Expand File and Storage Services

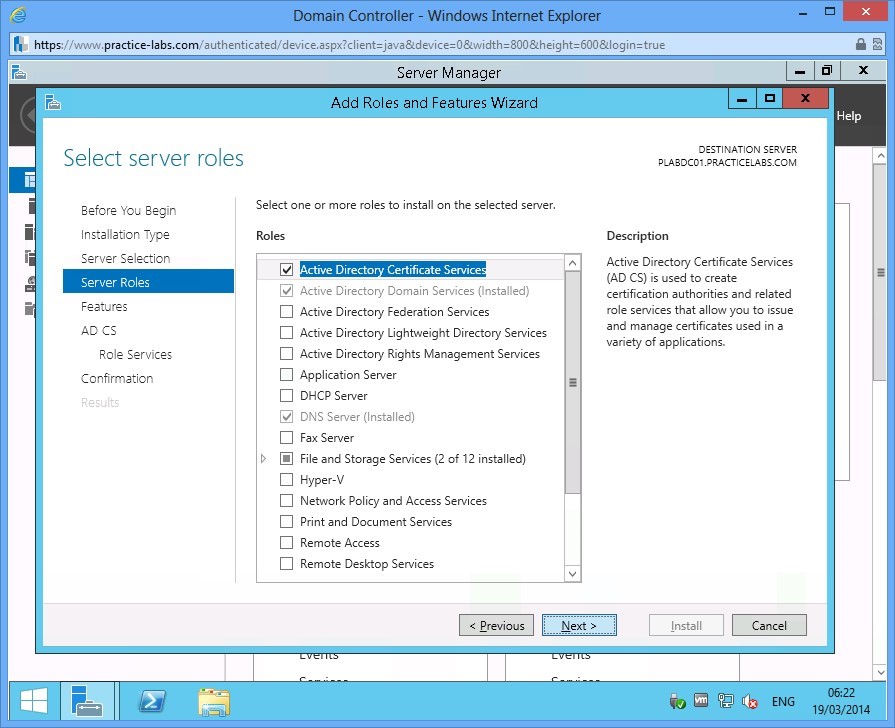pos(263,458)
